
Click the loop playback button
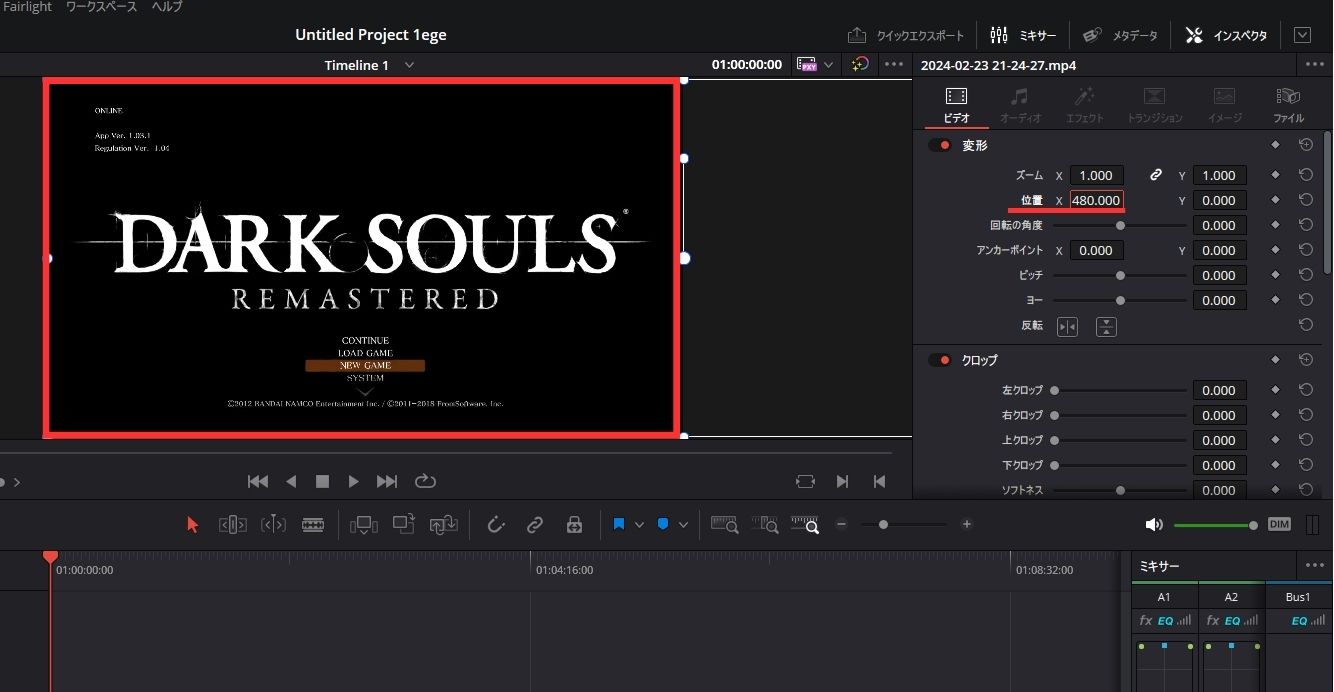pos(425,481)
